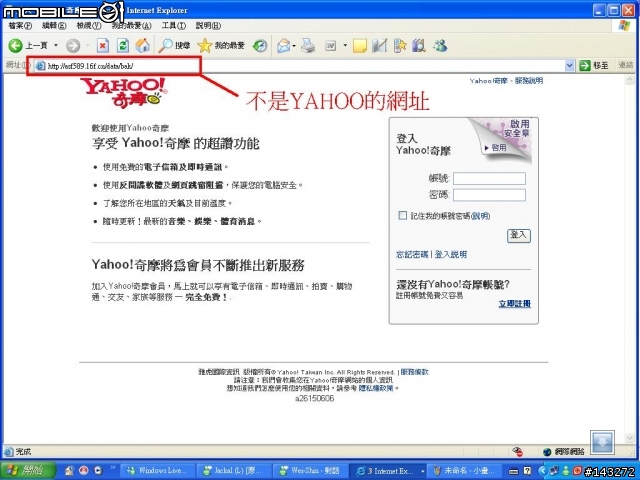Click the Terms of Service (服務條款) footer link
Viewport: 640px width, 480px height.
point(414,372)
